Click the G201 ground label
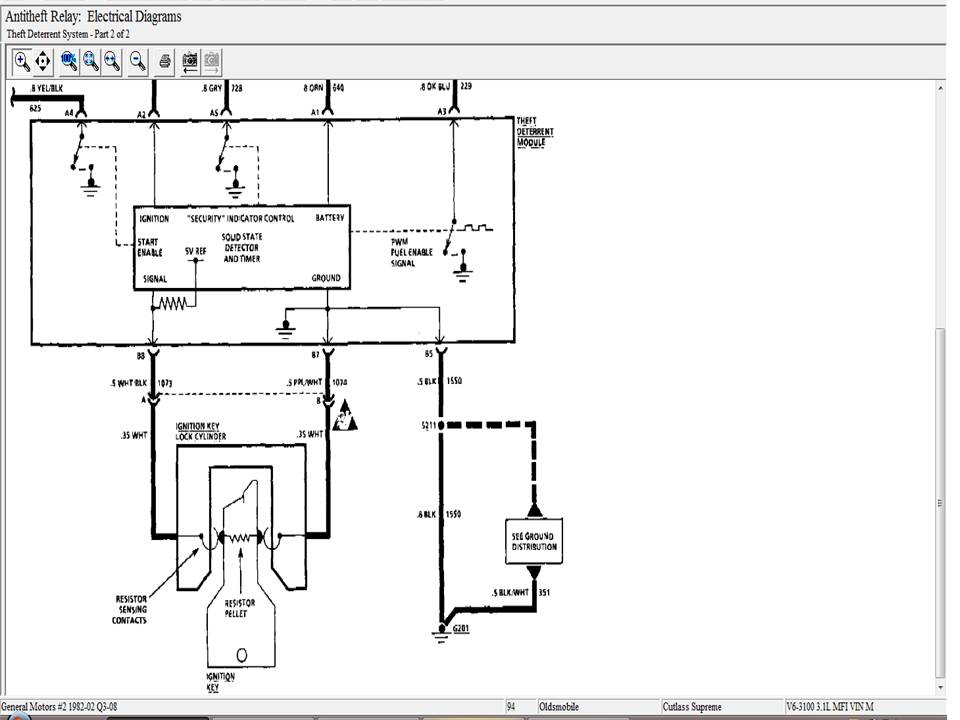 pos(461,629)
